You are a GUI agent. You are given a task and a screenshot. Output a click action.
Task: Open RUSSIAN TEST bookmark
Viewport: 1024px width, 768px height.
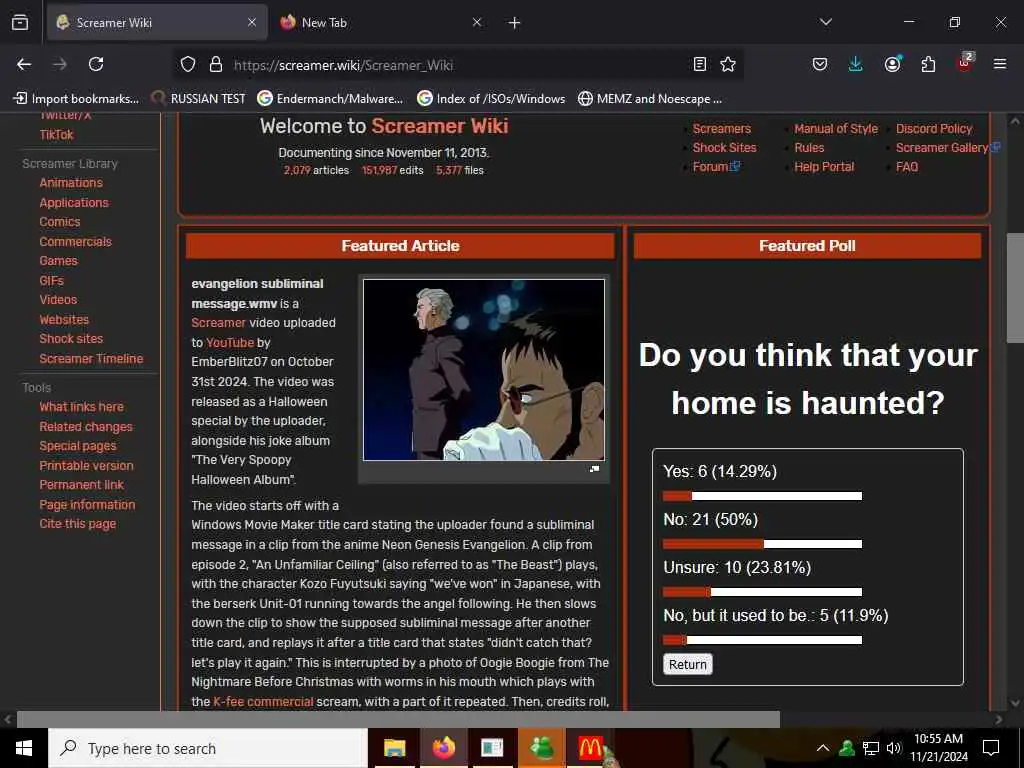198,99
